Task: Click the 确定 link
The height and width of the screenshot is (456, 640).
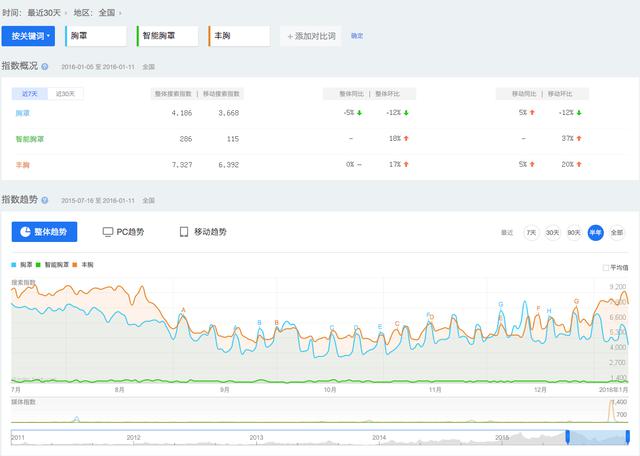Action: [x=357, y=36]
